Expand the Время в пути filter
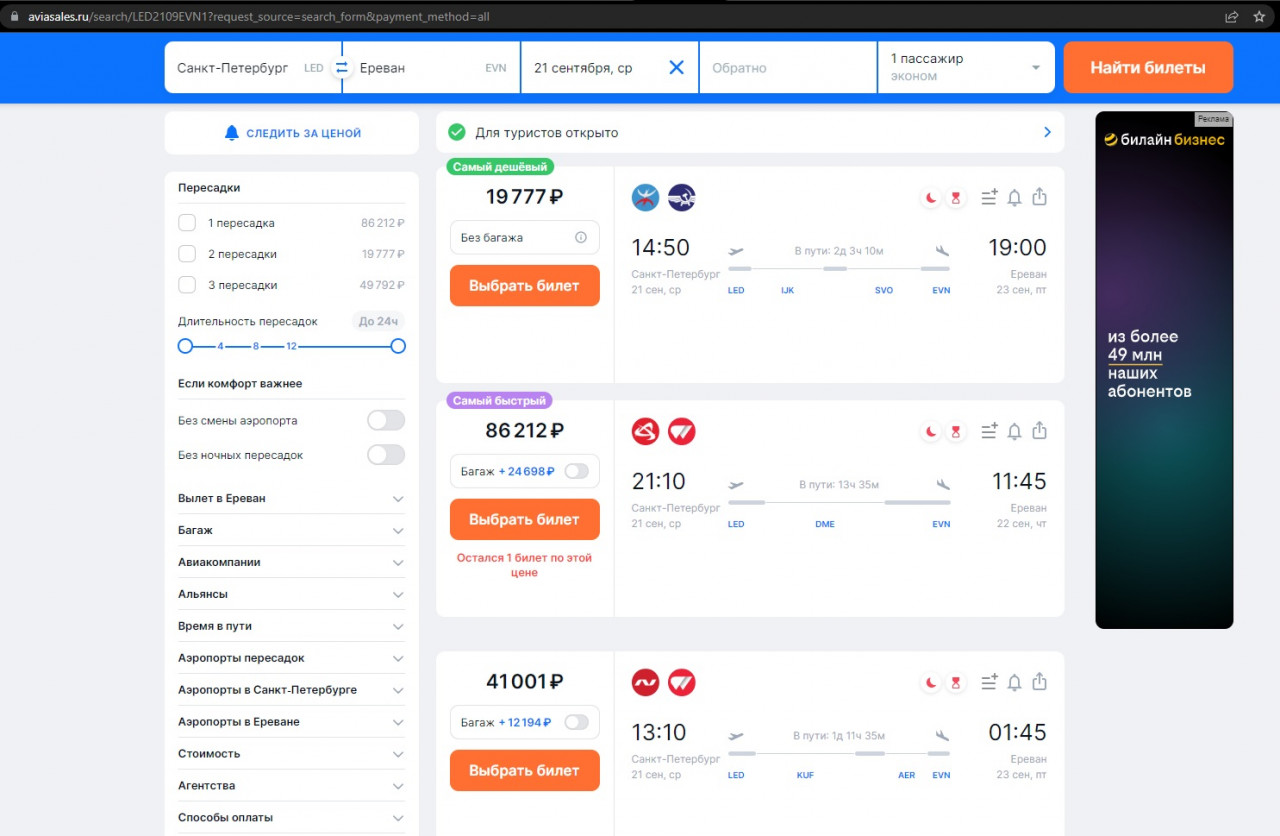The image size is (1280, 836). point(291,626)
